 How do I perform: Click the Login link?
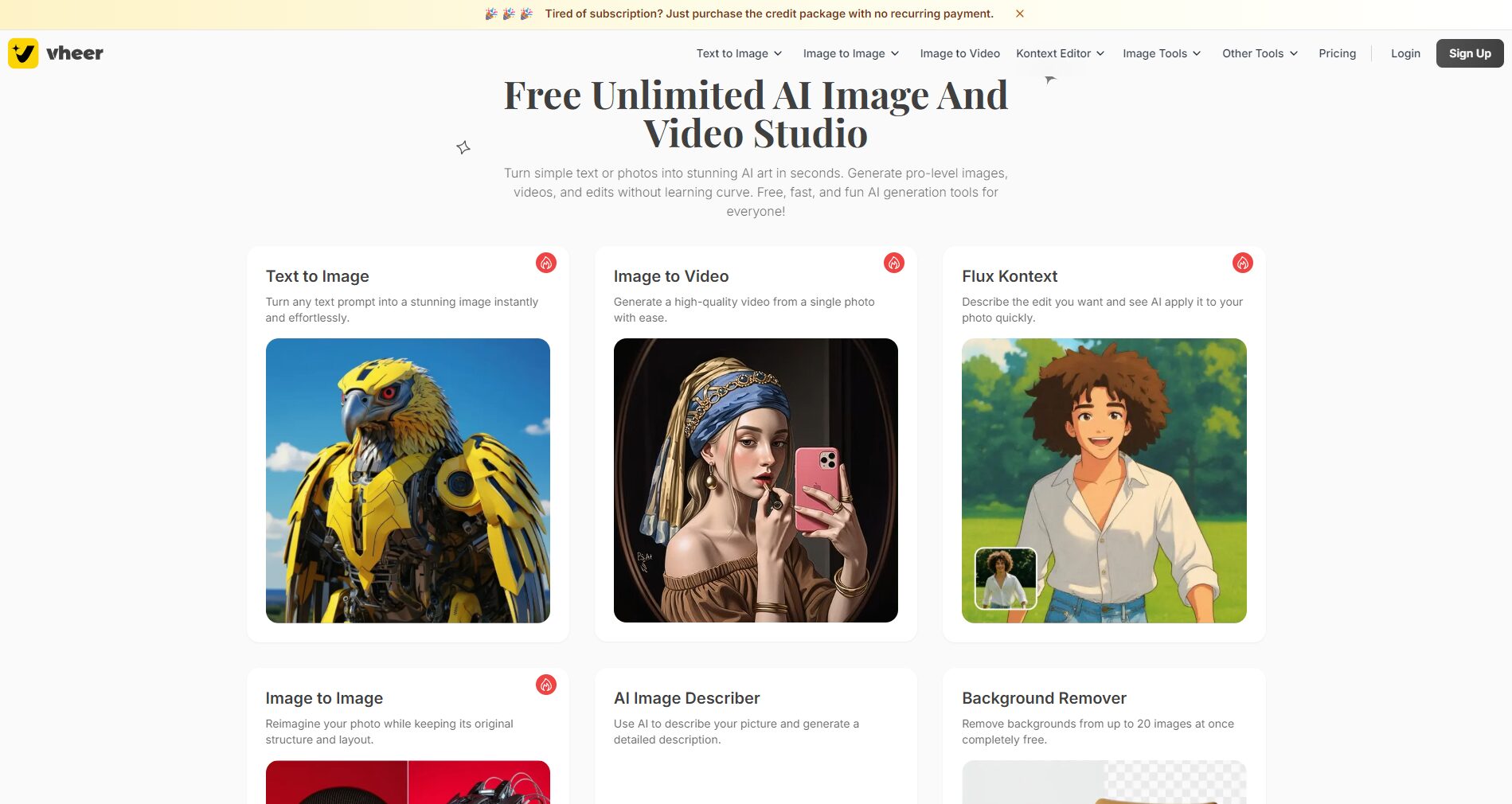pos(1405,53)
